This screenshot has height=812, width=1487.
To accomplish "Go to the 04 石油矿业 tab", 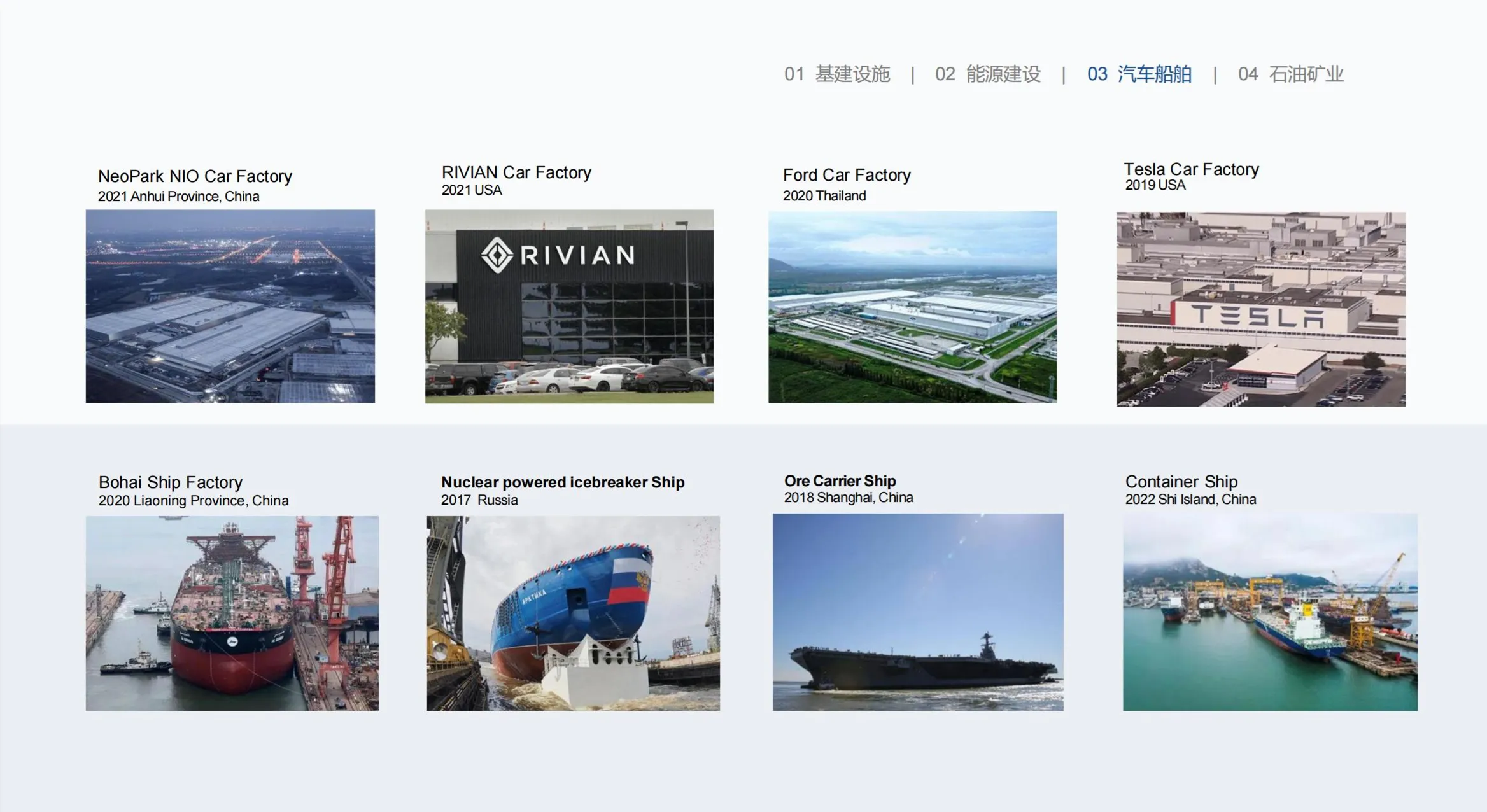I will coord(1291,74).
